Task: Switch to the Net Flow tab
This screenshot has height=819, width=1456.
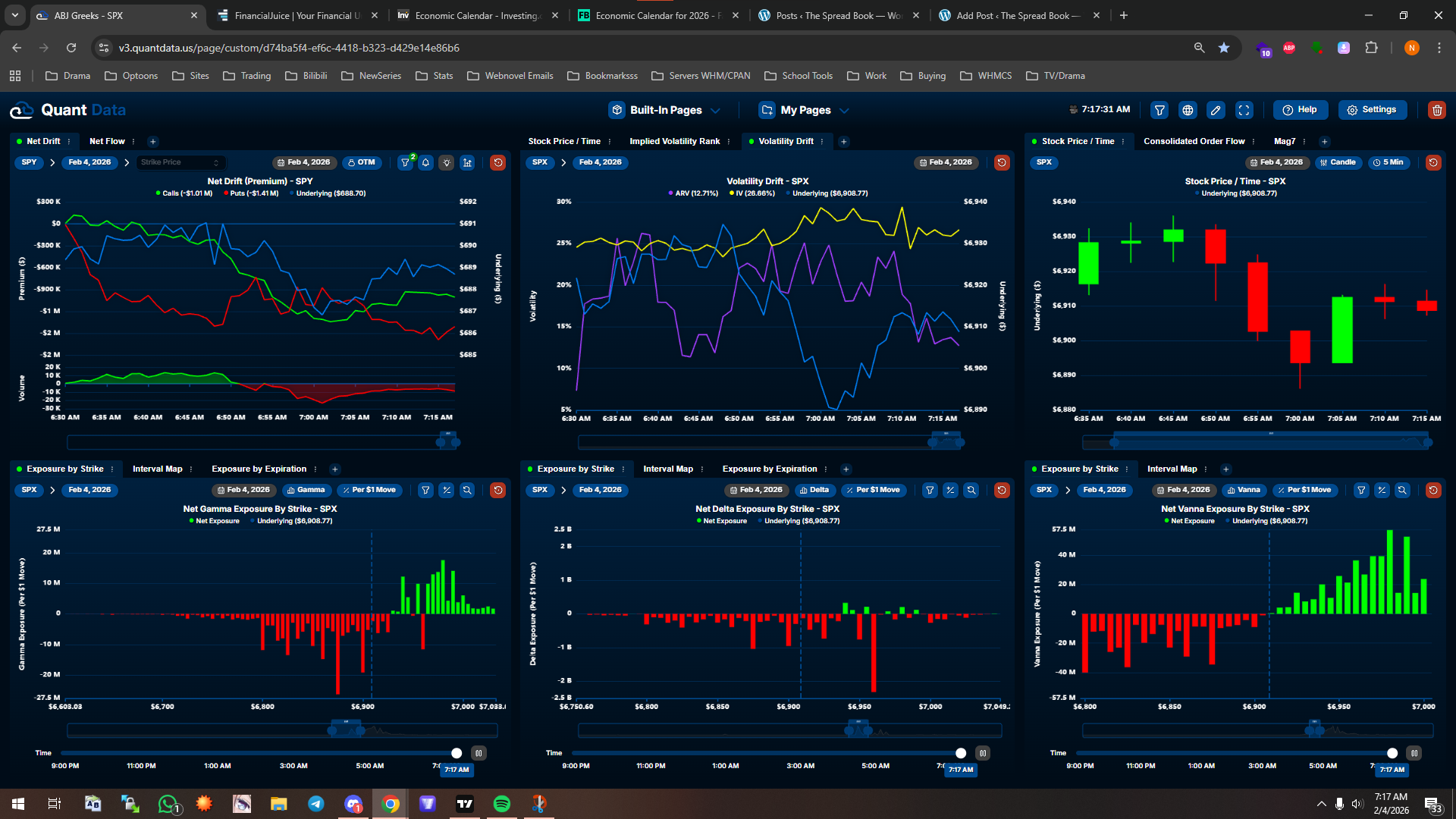Action: pyautogui.click(x=107, y=141)
